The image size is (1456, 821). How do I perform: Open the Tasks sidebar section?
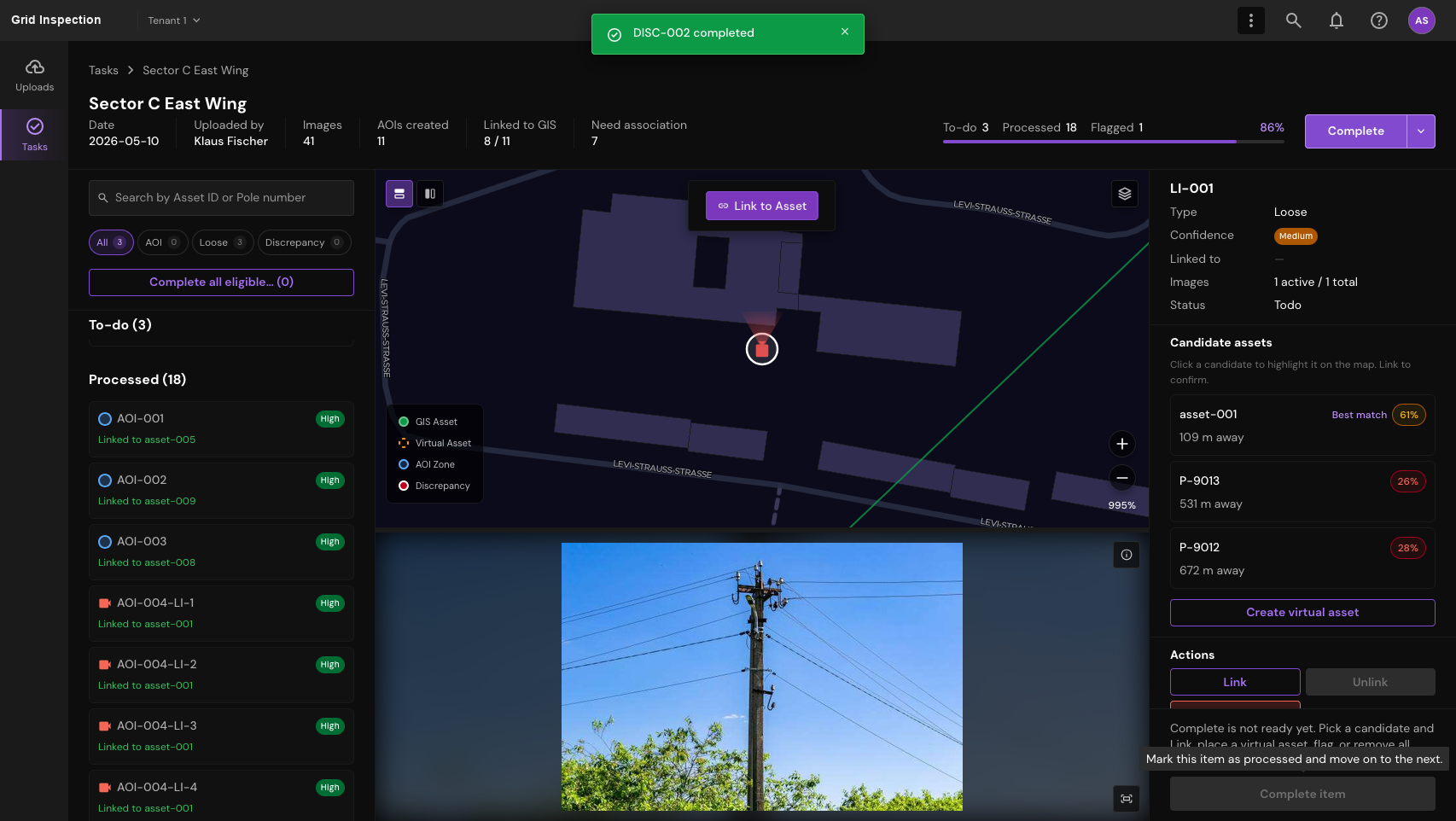(x=34, y=135)
